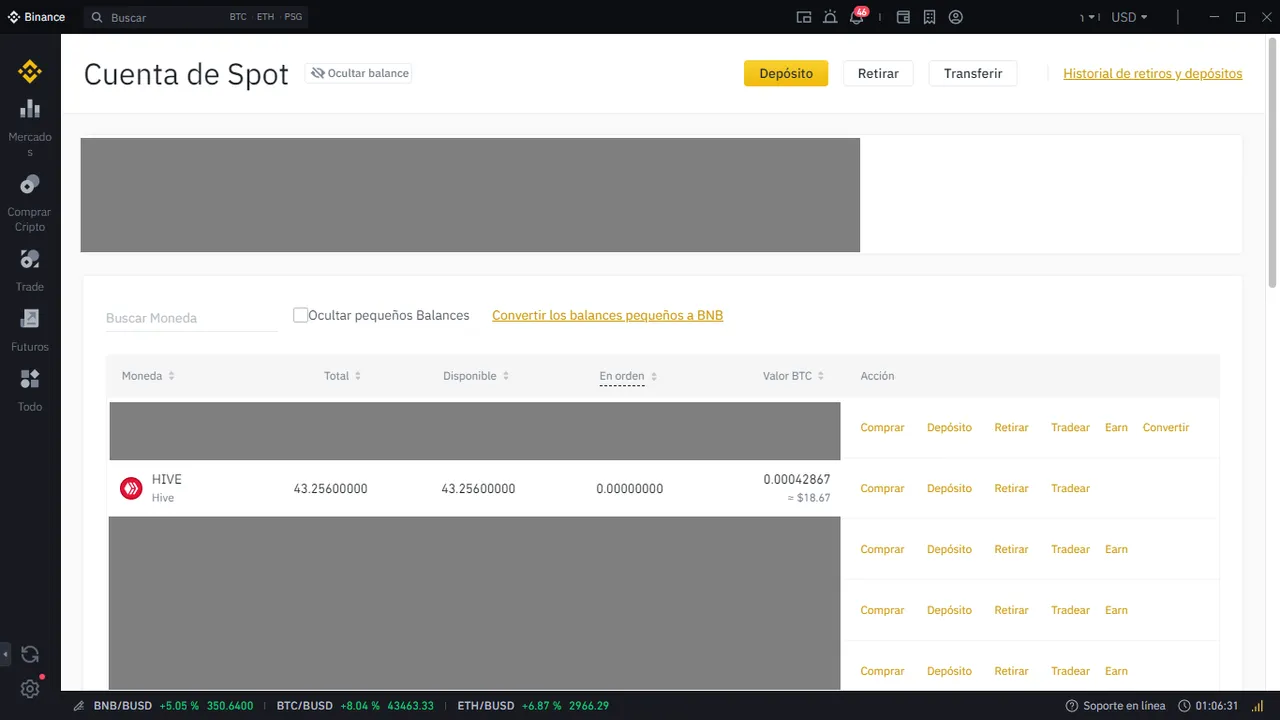Open the USD currency dropdown
Screen dimensions: 1280x720
(x=1129, y=17)
